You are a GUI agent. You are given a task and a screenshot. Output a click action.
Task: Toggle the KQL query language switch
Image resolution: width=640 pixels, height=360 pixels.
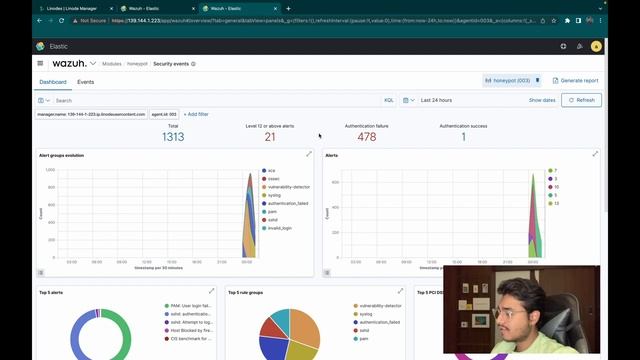pyautogui.click(x=389, y=100)
